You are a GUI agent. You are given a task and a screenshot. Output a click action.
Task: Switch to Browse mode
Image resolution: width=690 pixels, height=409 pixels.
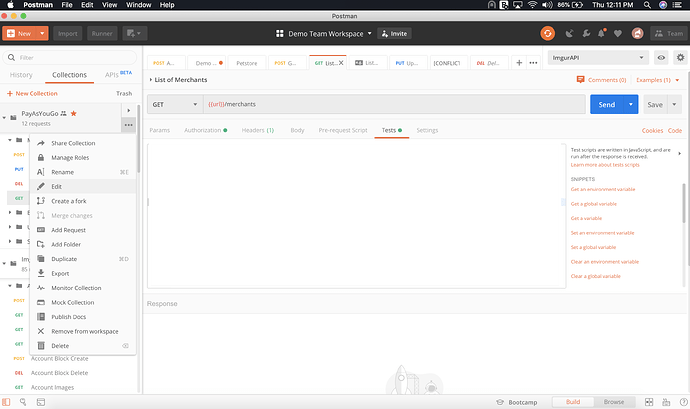point(614,402)
